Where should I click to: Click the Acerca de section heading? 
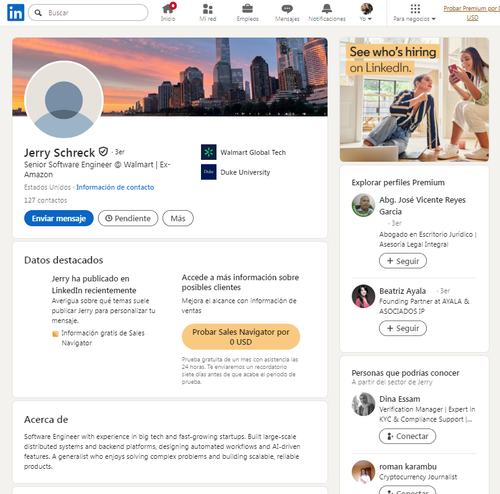coord(46,420)
